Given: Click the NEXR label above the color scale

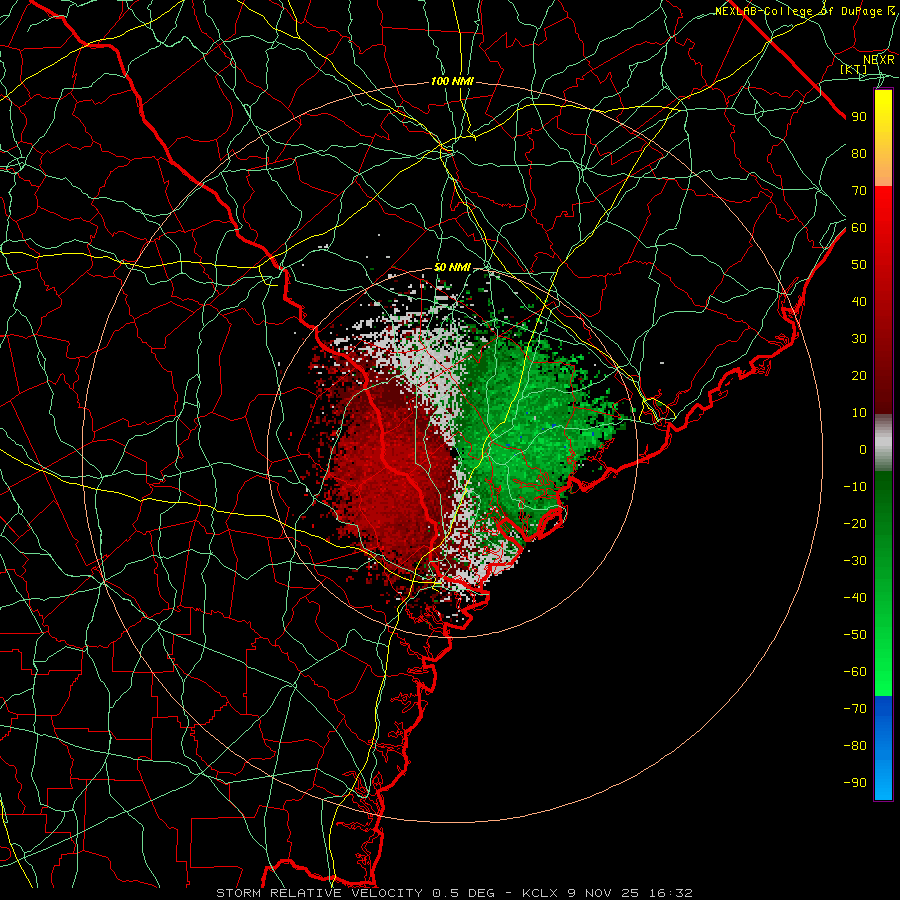Looking at the screenshot, I should coord(878,60).
